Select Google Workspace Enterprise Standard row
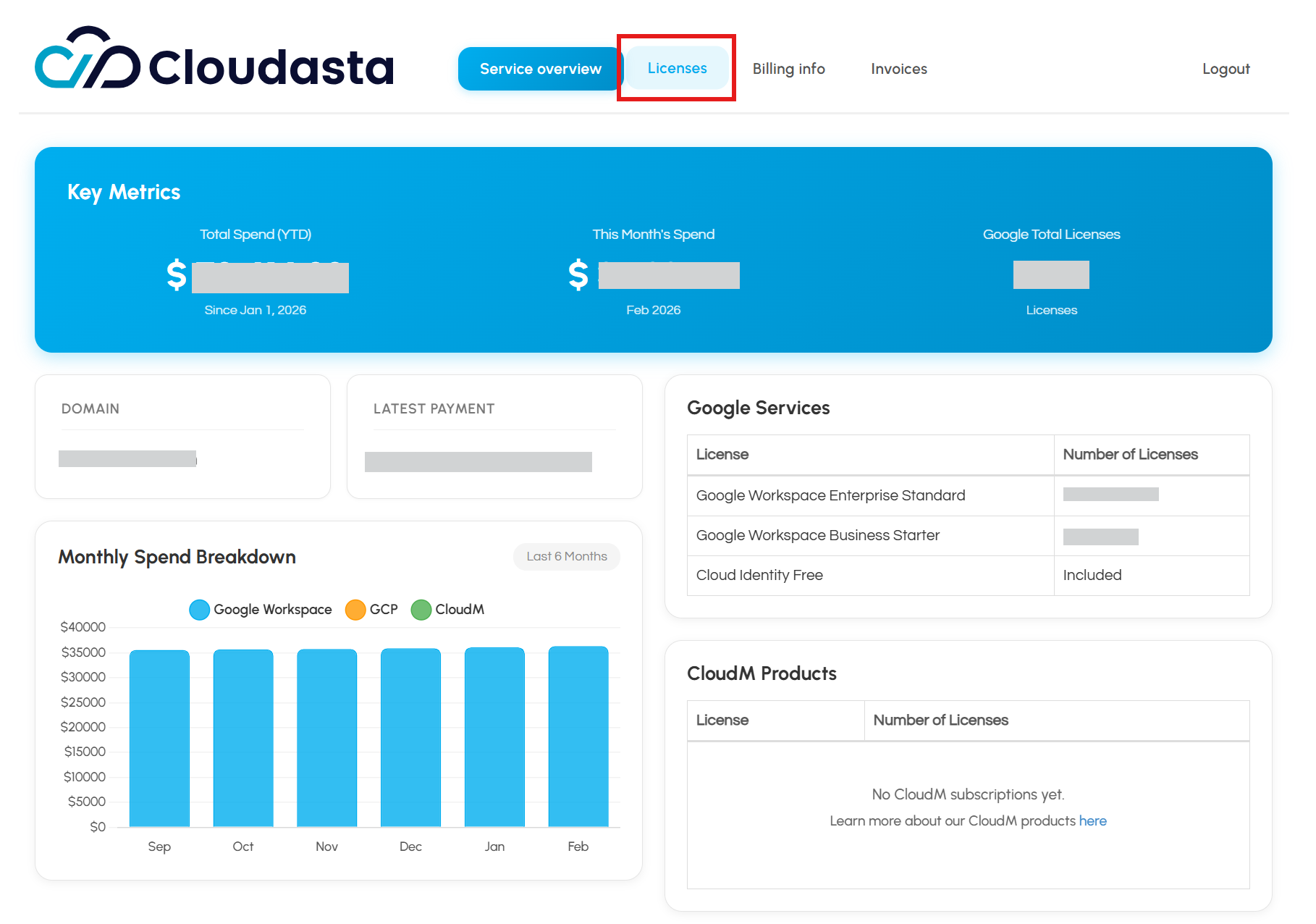1316x924 pixels. pos(830,495)
